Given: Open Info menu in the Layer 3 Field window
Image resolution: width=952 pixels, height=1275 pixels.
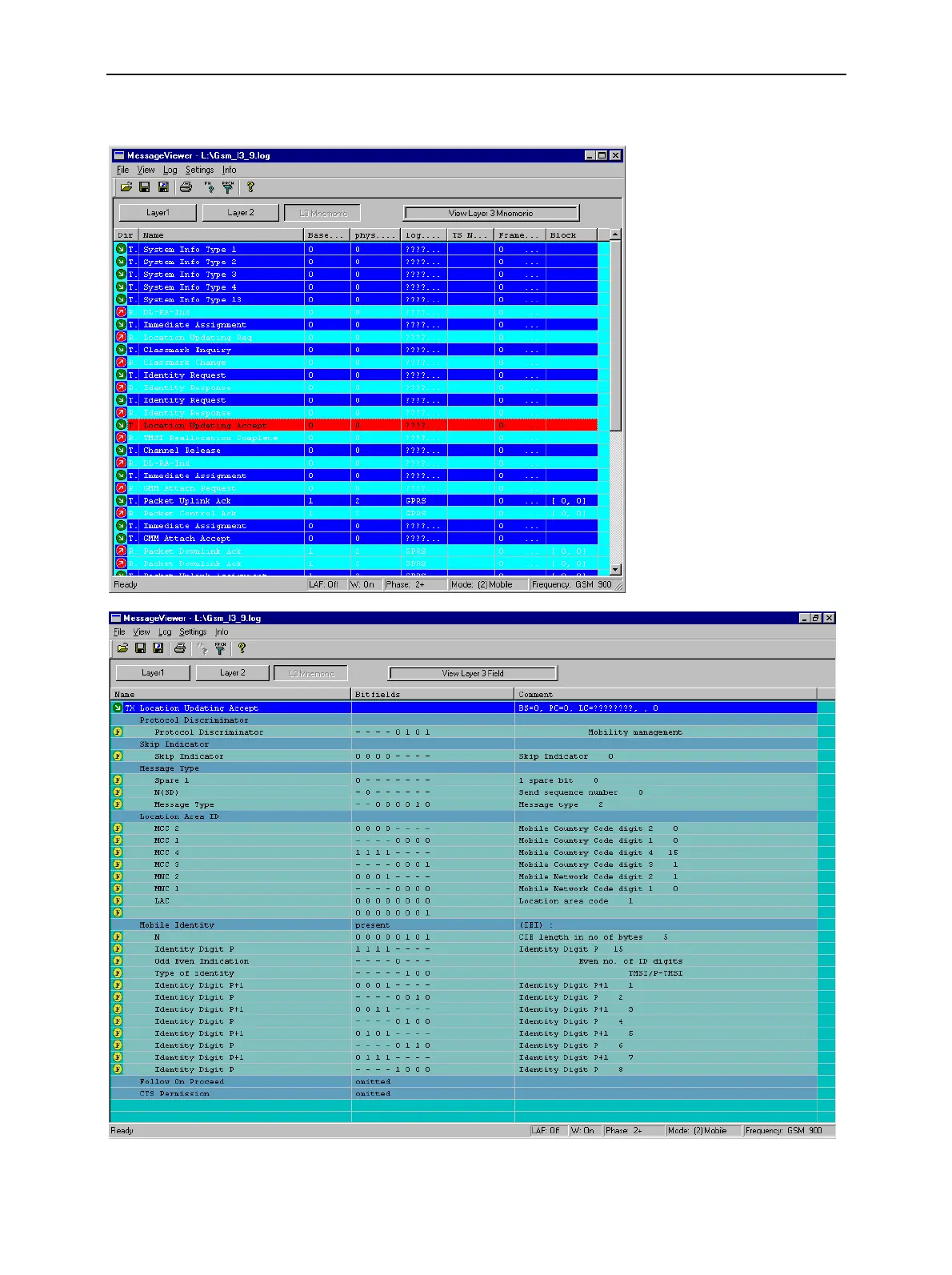Looking at the screenshot, I should pyautogui.click(x=222, y=631).
